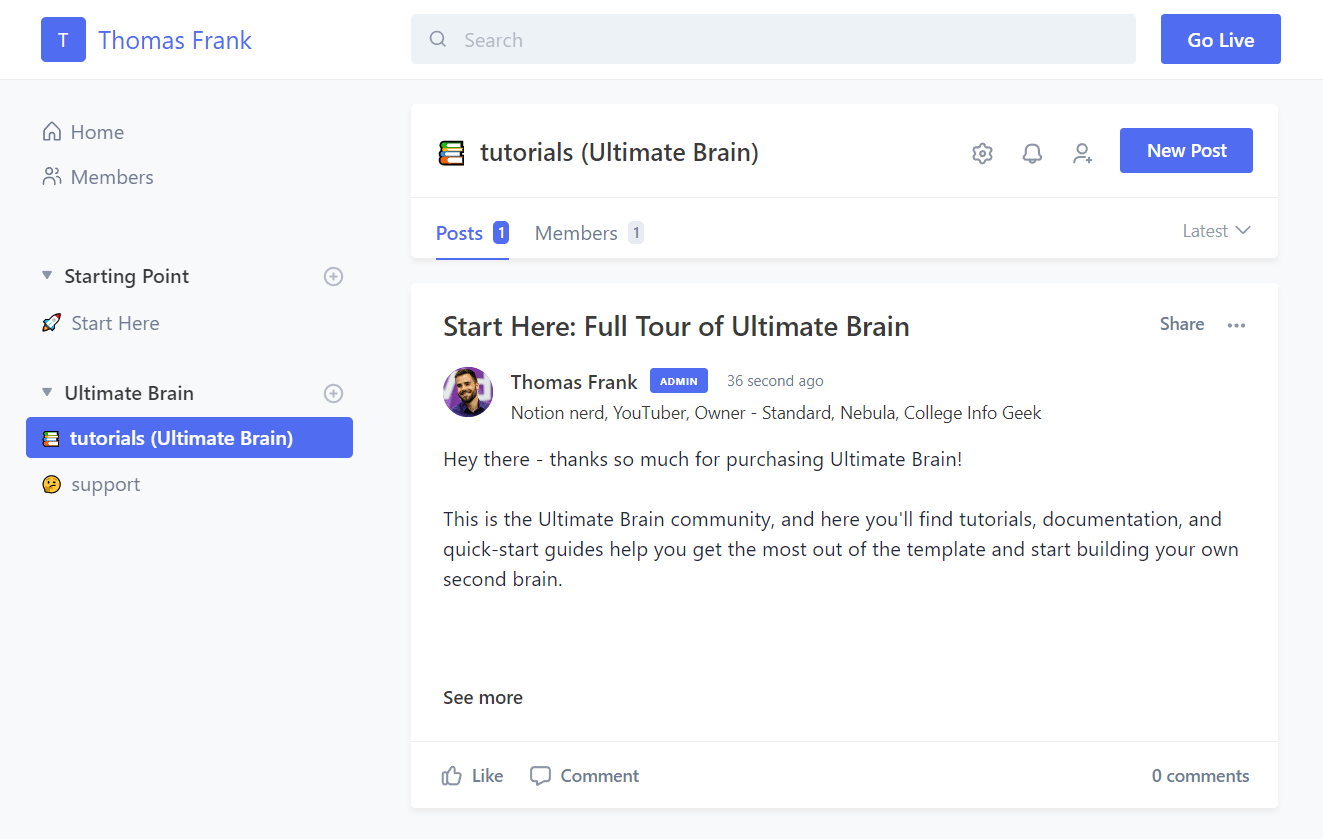Open the three-dot menu on the post

coord(1237,324)
